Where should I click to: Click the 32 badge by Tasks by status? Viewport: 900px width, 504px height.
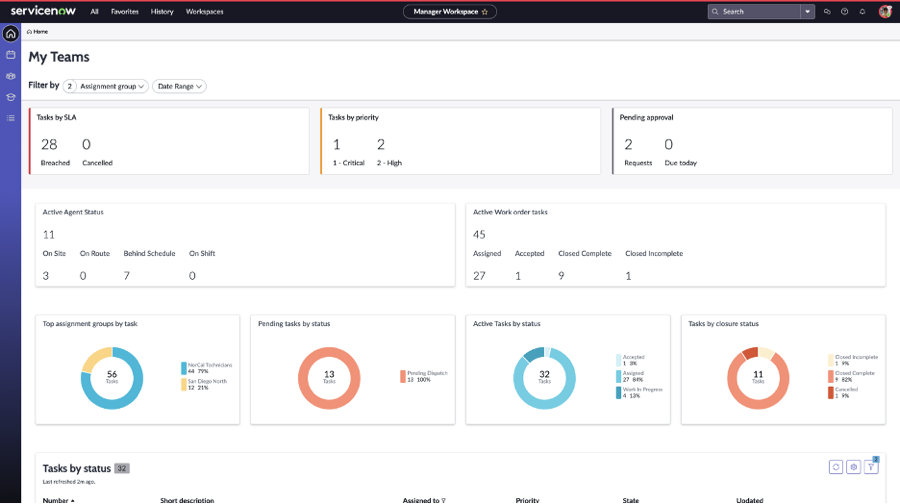[122, 468]
